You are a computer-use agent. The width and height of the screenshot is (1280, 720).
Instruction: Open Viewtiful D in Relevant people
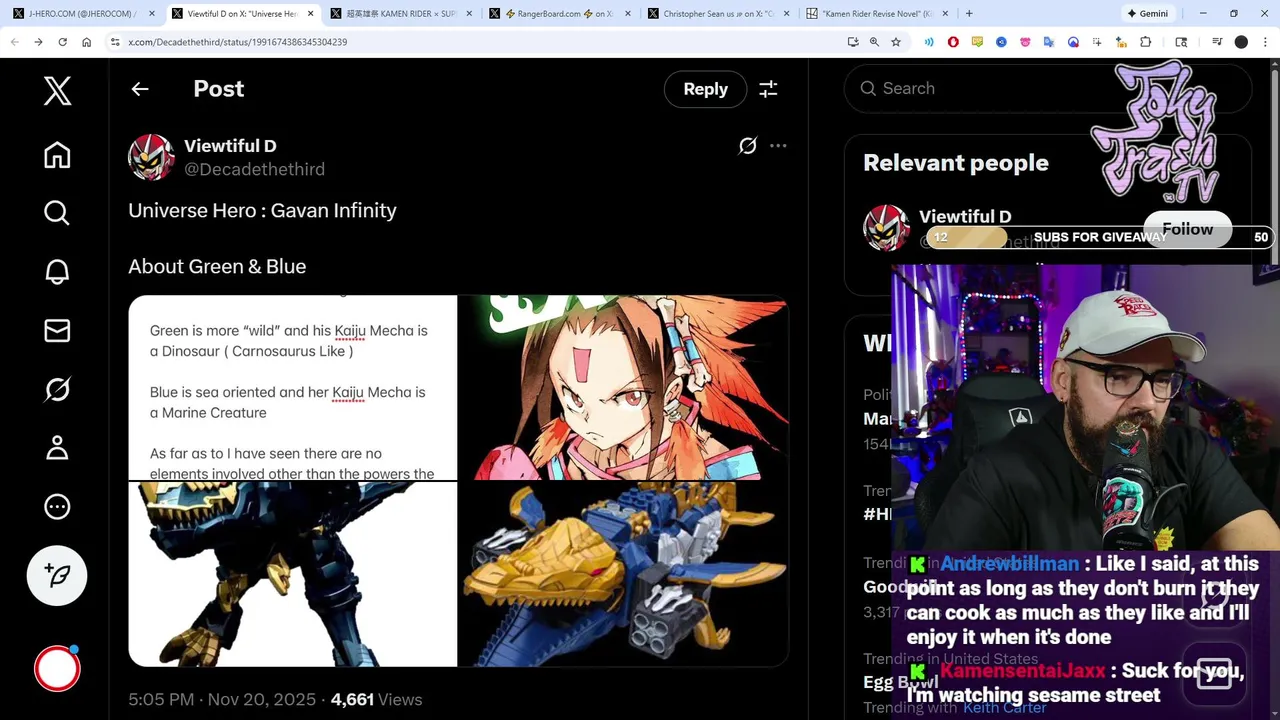point(965,217)
